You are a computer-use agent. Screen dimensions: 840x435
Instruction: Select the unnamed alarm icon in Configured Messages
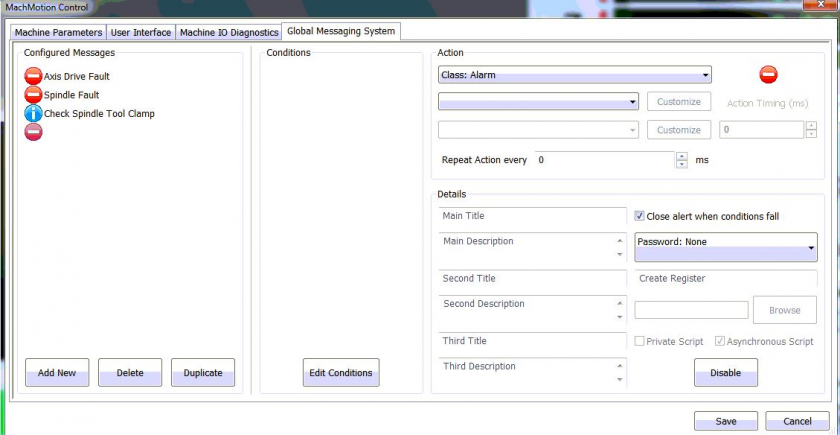click(x=33, y=132)
